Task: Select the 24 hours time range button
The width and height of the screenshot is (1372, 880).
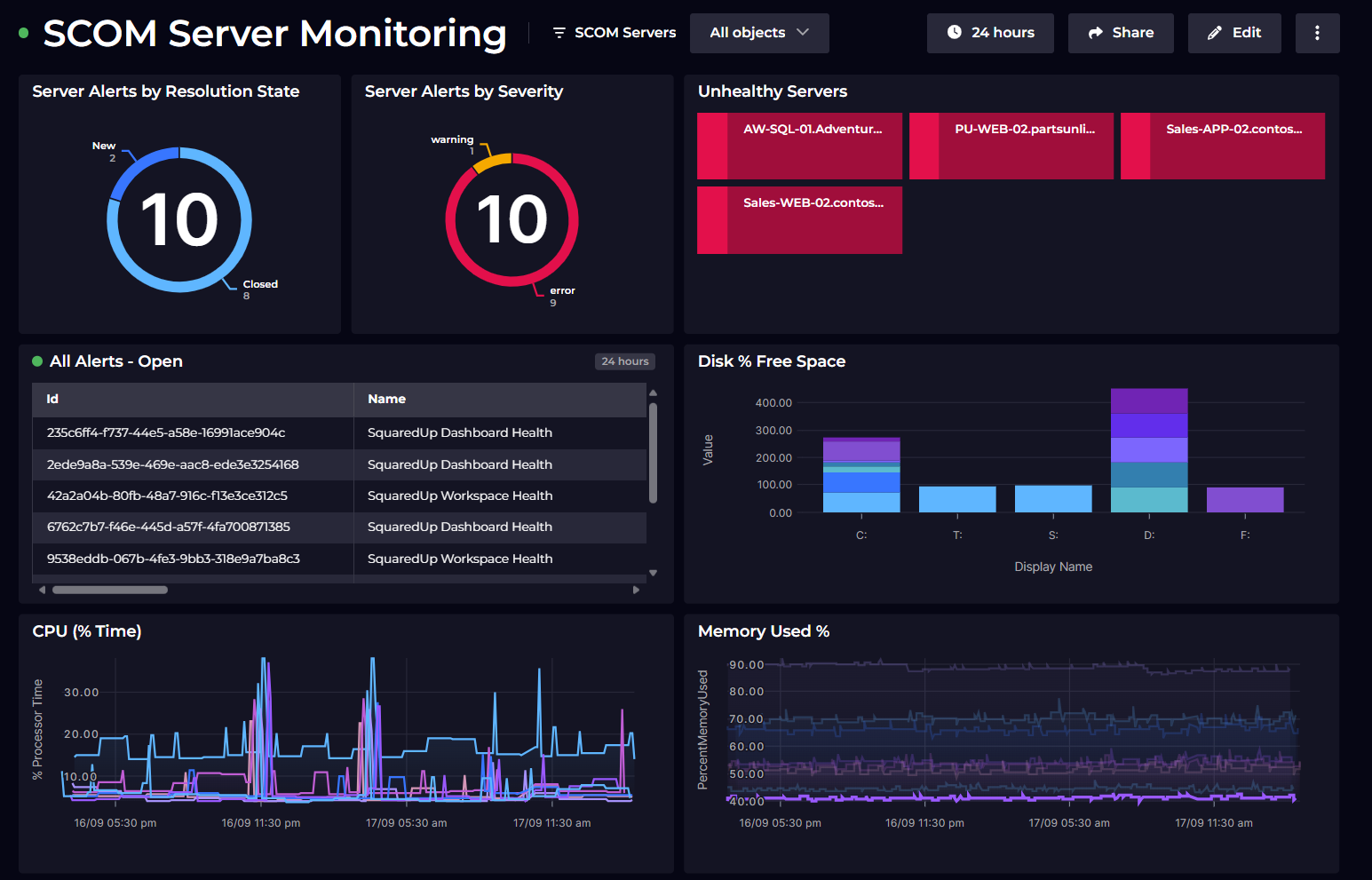Action: tap(990, 33)
